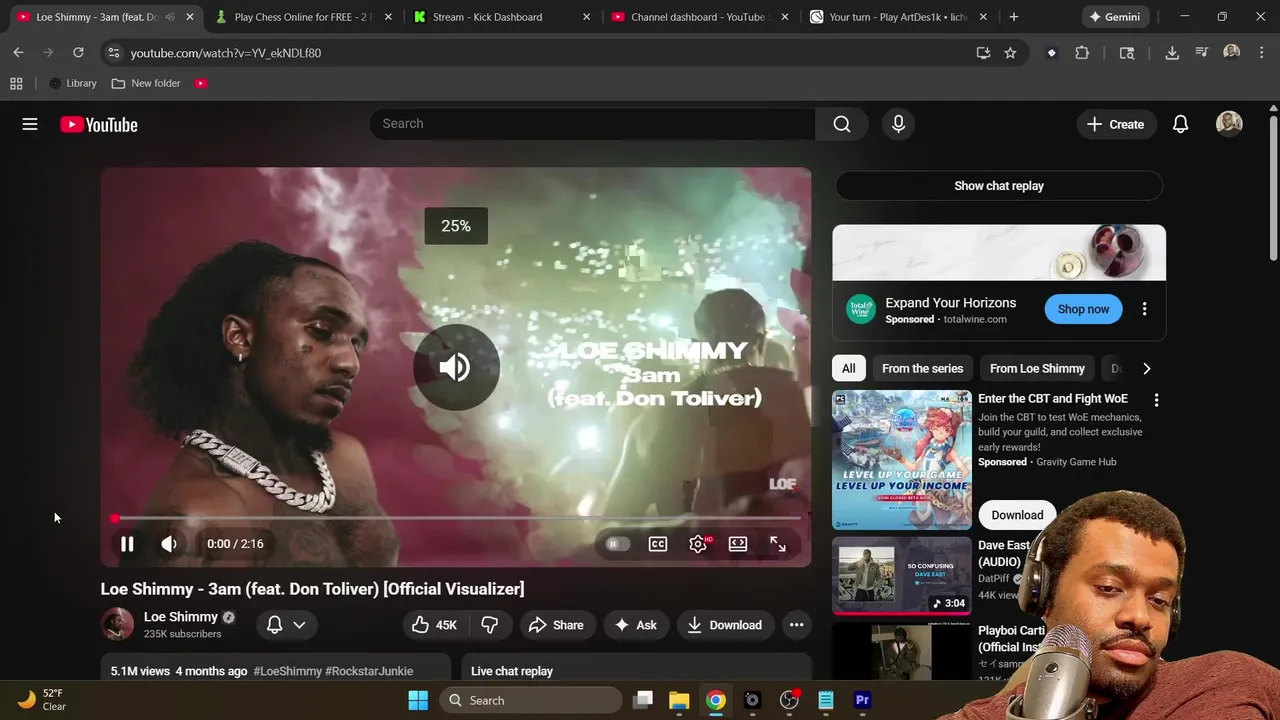Click the #RockstarJunkie hashtag
This screenshot has width=1280, height=720.
coord(369,671)
